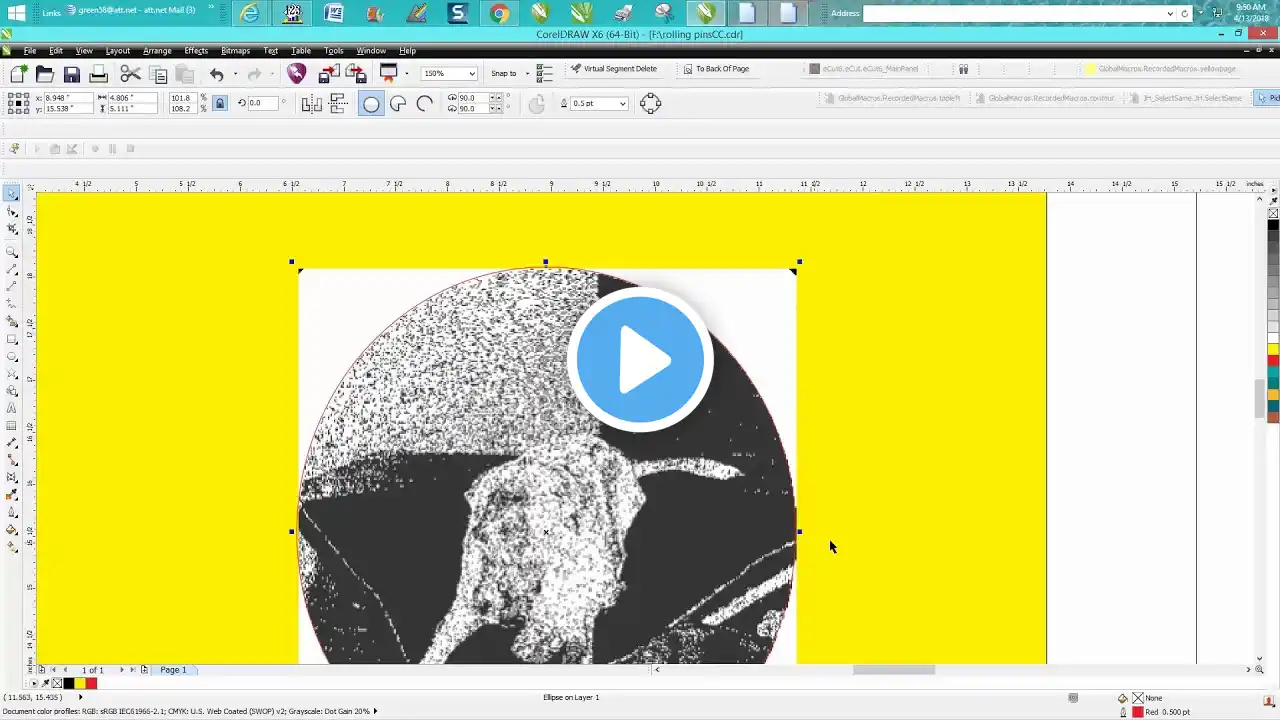The image size is (1280, 720).
Task: Pick the yellow swatch in the right palette
Action: pyautogui.click(x=1273, y=349)
